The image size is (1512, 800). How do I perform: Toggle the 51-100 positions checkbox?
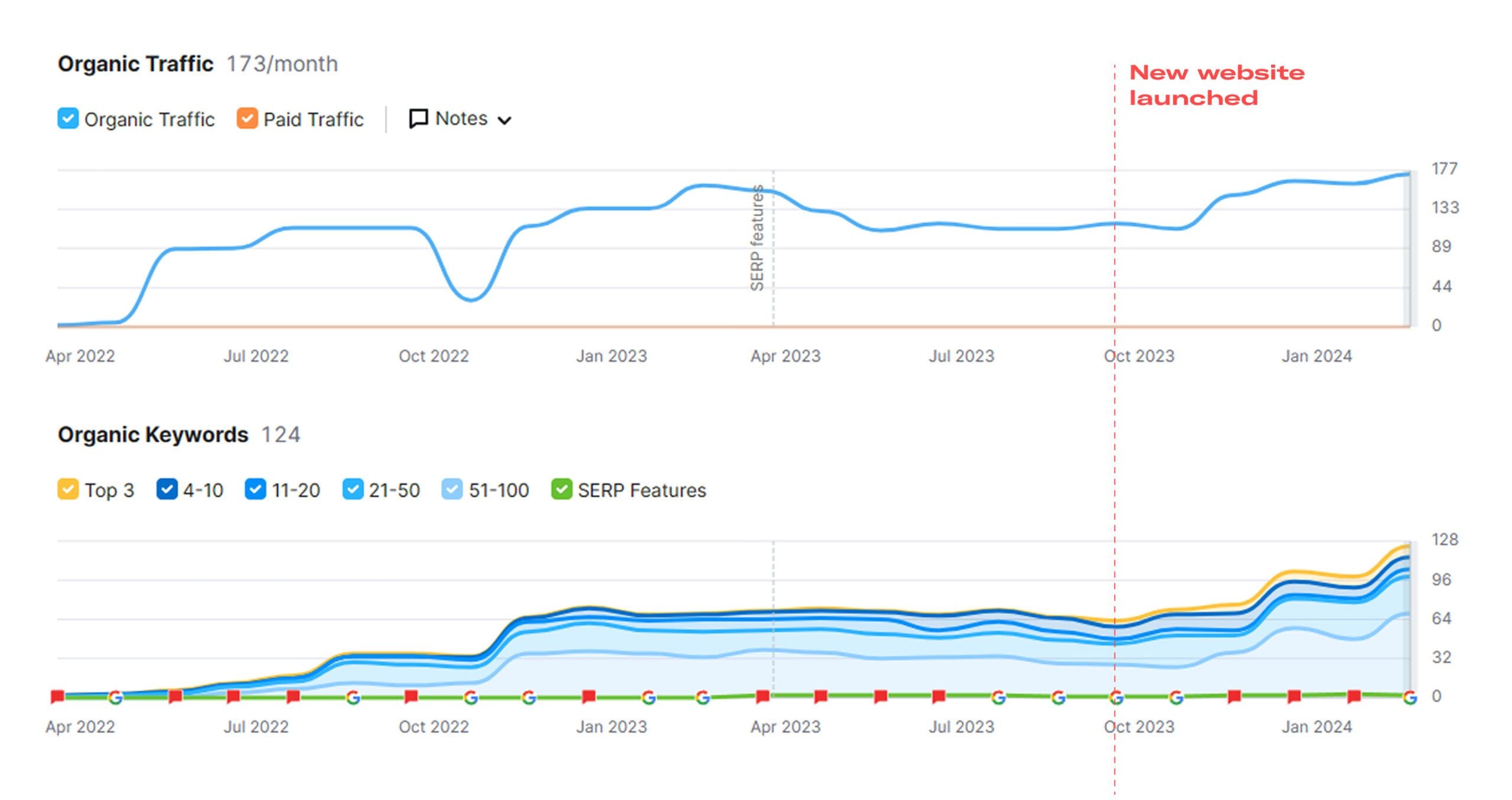pos(452,489)
